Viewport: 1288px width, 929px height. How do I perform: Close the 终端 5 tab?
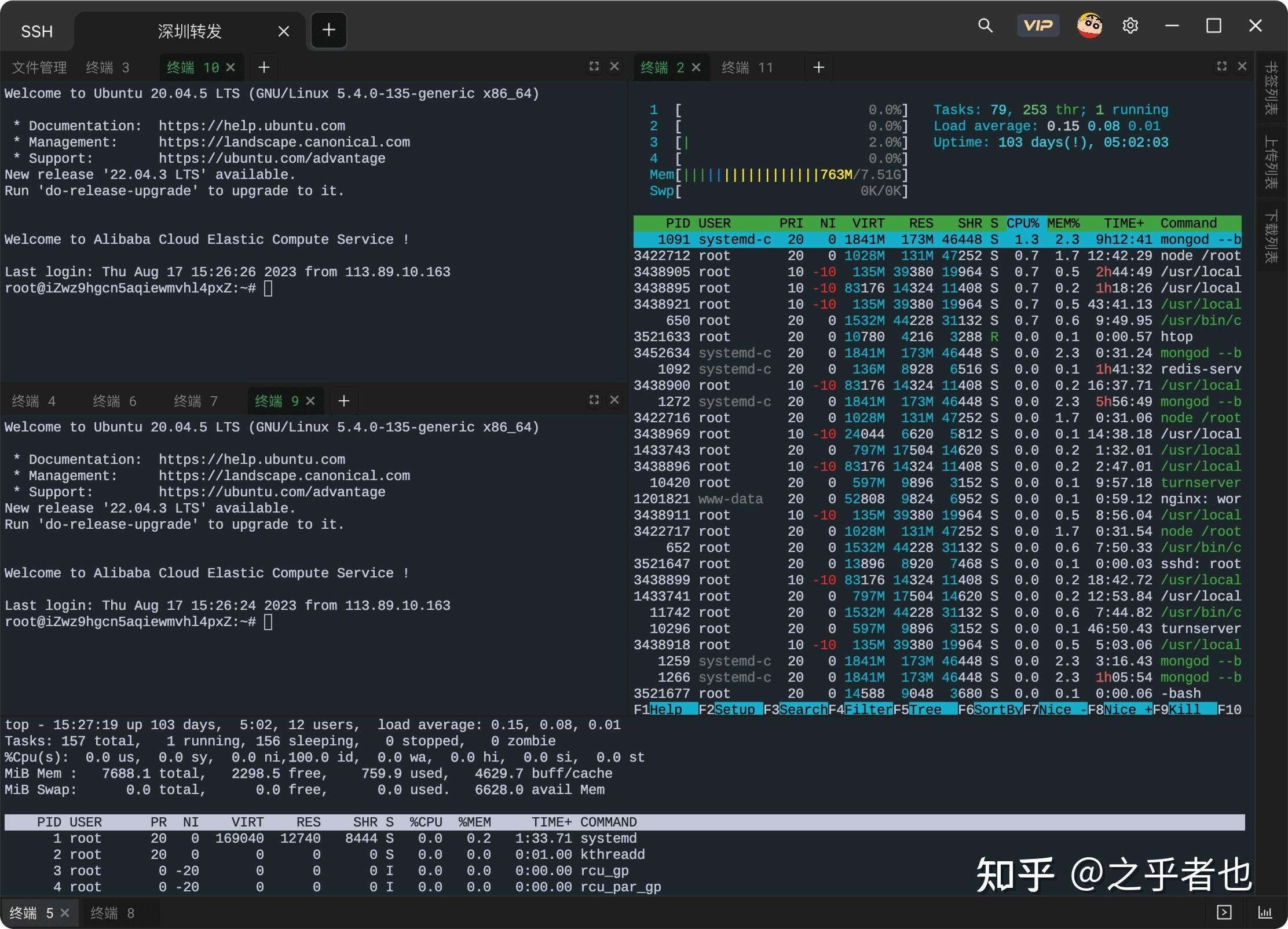tap(65, 913)
